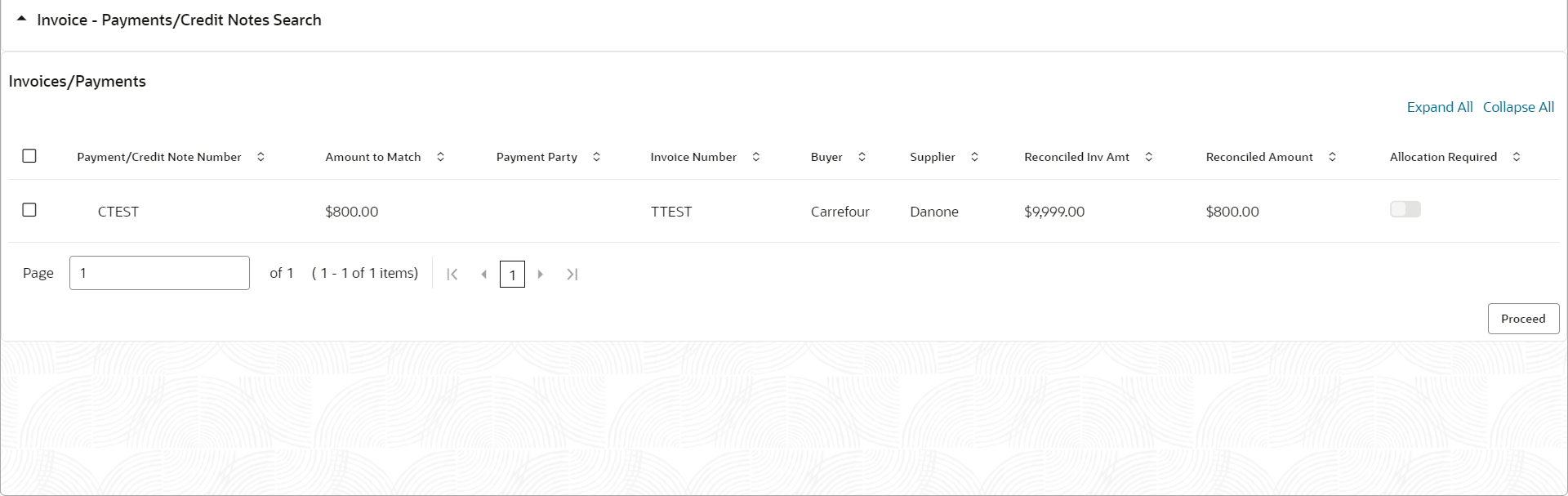Screen dimensions: 1568x496
Task: Sort by Supplier column
Action: point(974,157)
